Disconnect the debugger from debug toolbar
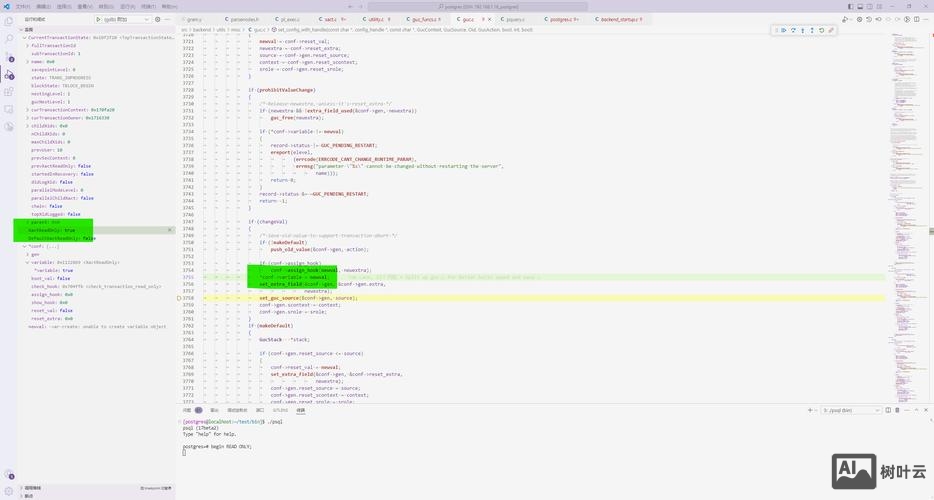Screen dimensions: 934x500 (x=831, y=30)
